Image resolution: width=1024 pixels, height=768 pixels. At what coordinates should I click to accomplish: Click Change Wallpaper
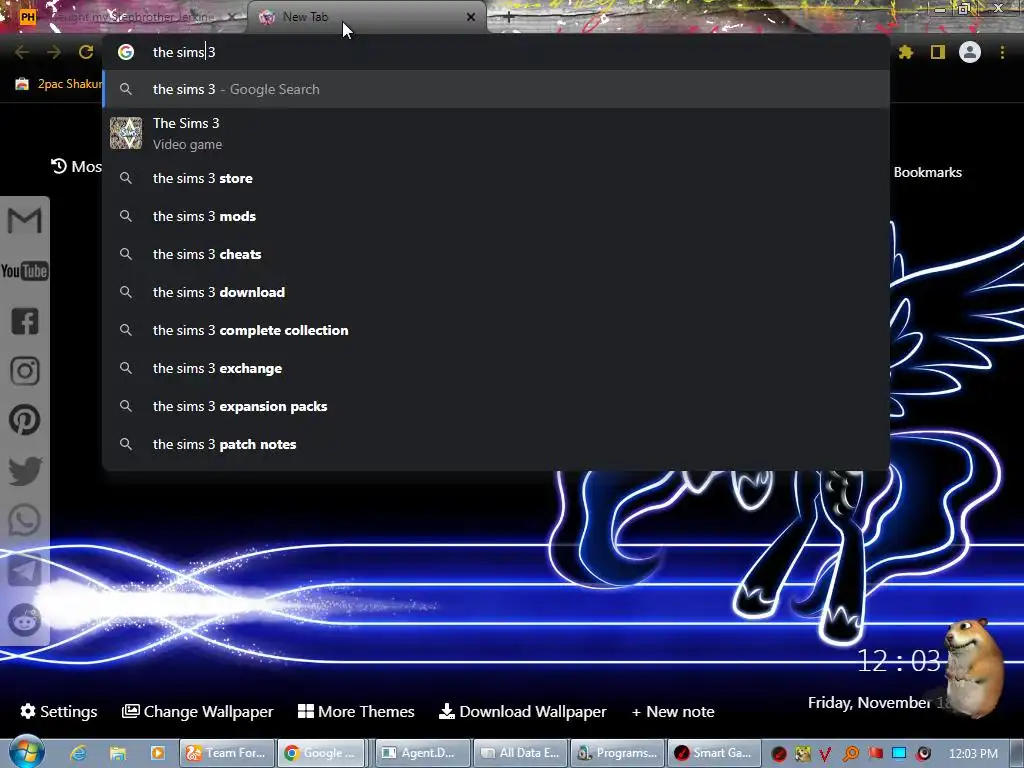tap(198, 711)
